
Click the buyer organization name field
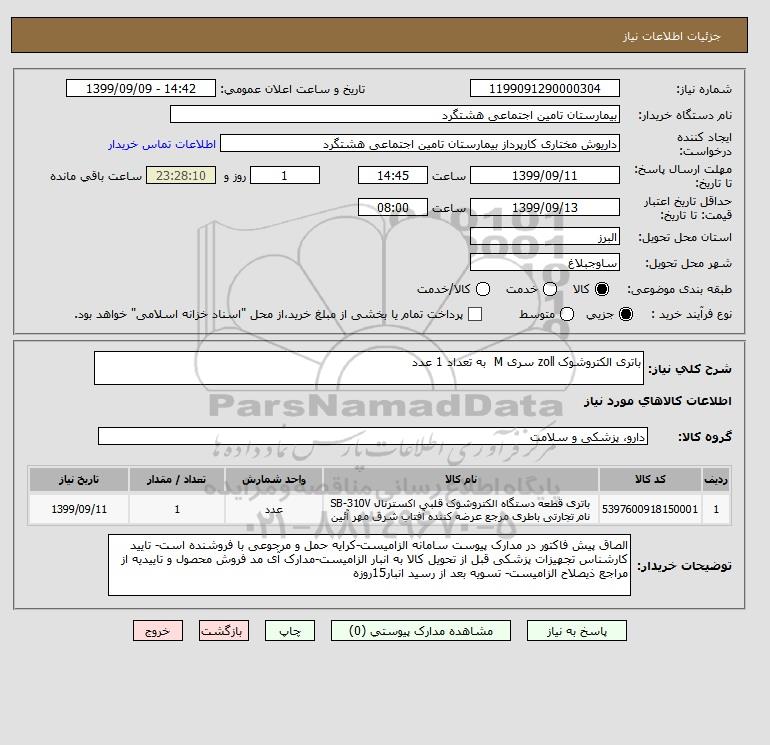pyautogui.click(x=395, y=114)
